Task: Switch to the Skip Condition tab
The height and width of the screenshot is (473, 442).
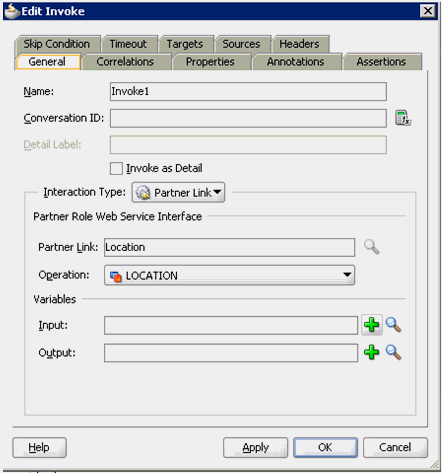Action: point(57,44)
